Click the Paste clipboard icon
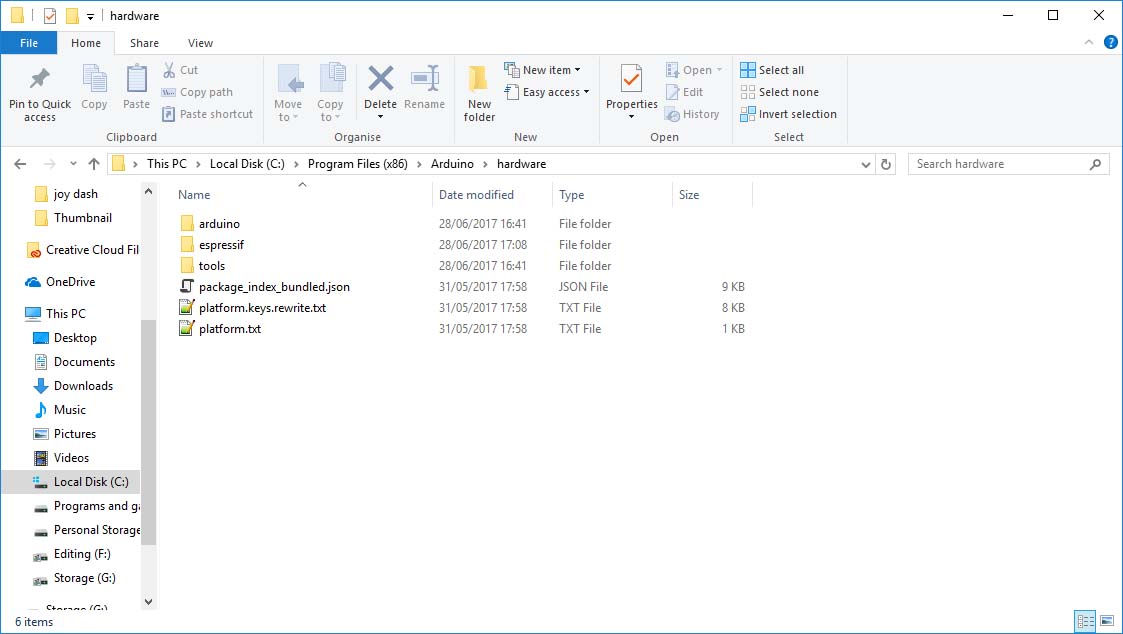The width and height of the screenshot is (1123, 634). click(x=136, y=79)
